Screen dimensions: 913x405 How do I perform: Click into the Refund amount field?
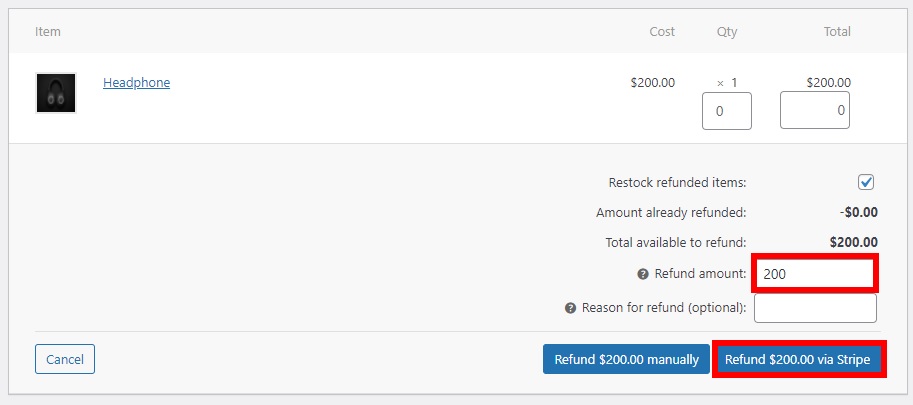[x=815, y=274]
